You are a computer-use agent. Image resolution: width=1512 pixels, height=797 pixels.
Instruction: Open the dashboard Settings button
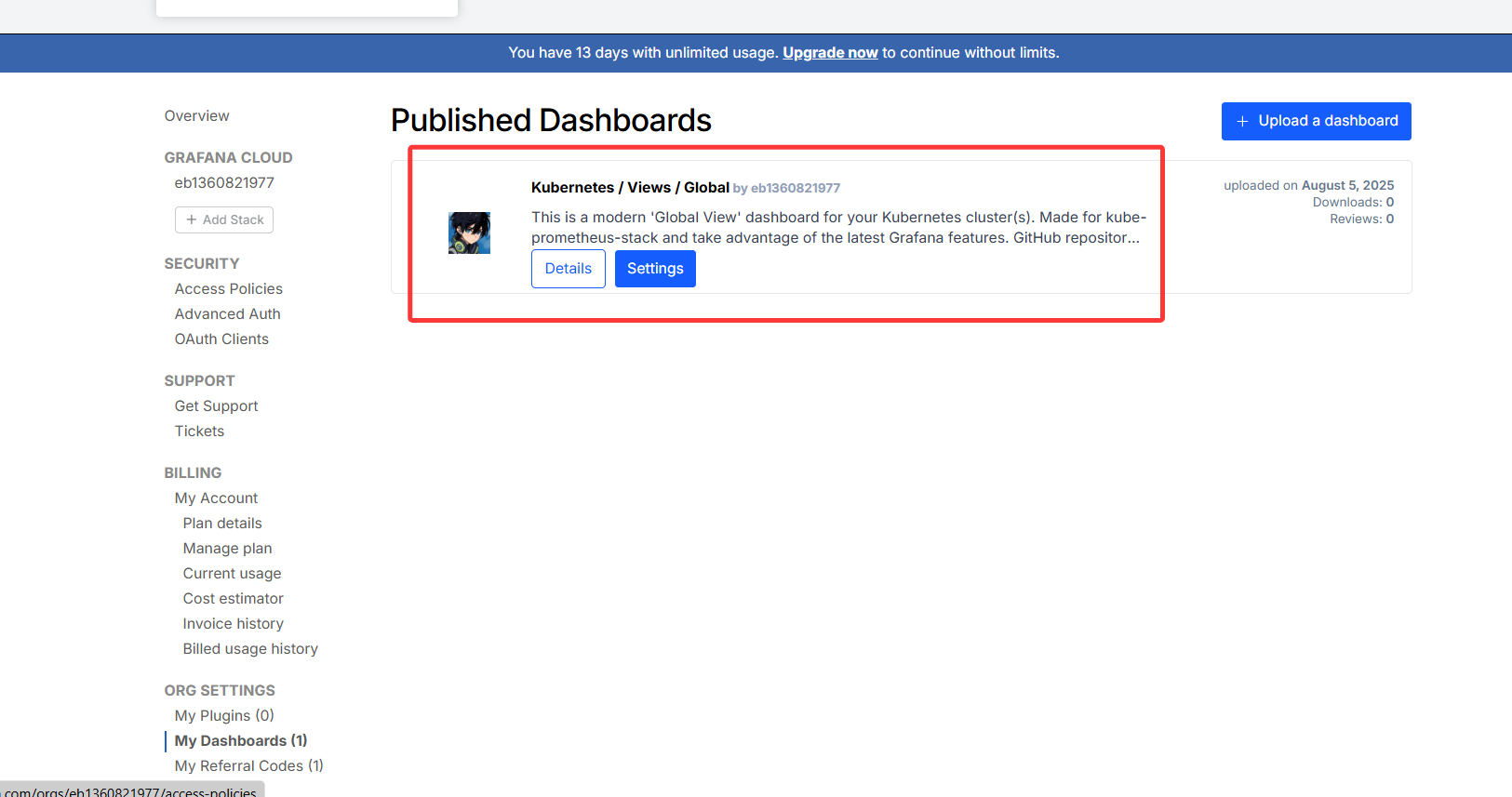coord(655,269)
